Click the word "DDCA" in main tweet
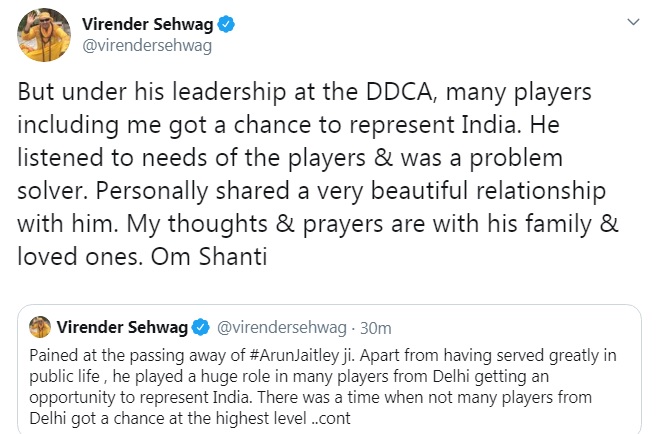Viewport: 656px width, 434px height. pos(401,92)
